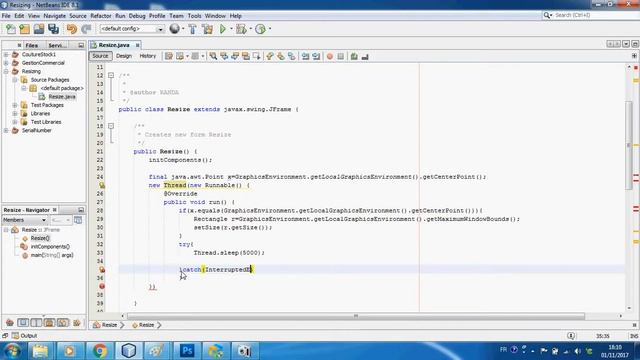The height and width of the screenshot is (360, 640).
Task: Click the globe browser icon in toolbar
Action: pyautogui.click(x=175, y=29)
